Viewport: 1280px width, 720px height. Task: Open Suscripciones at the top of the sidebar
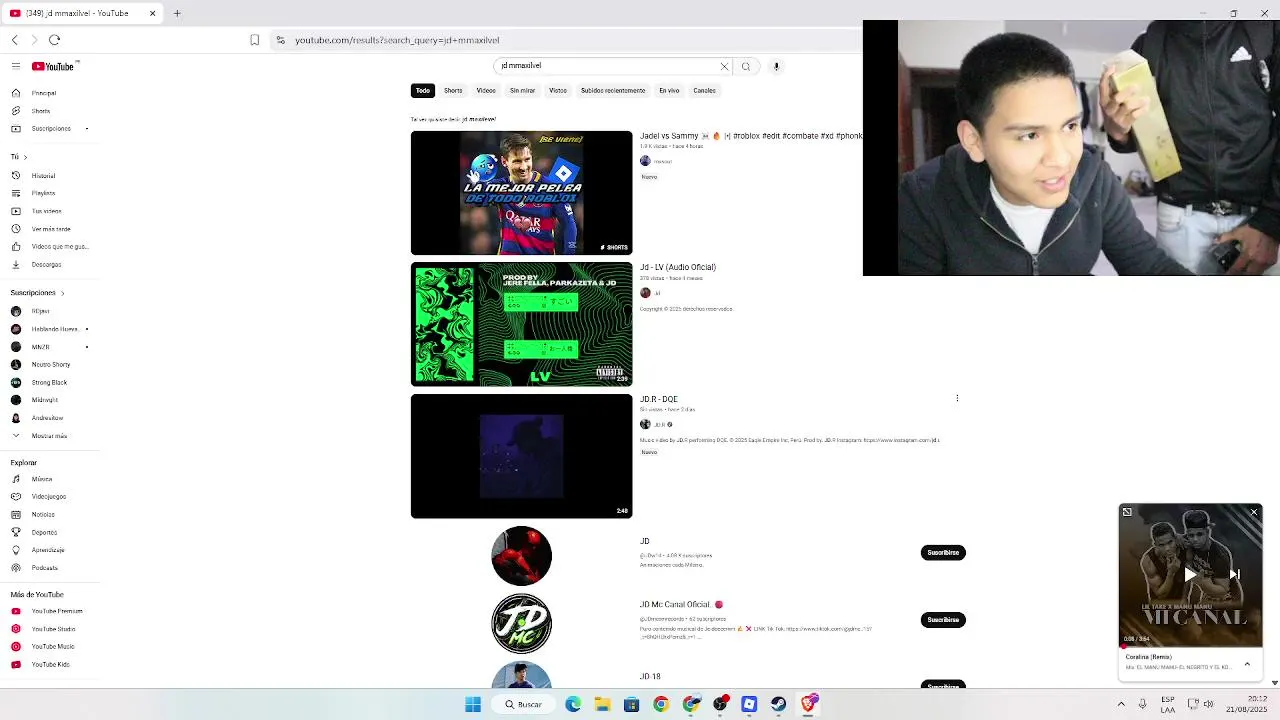50,128
